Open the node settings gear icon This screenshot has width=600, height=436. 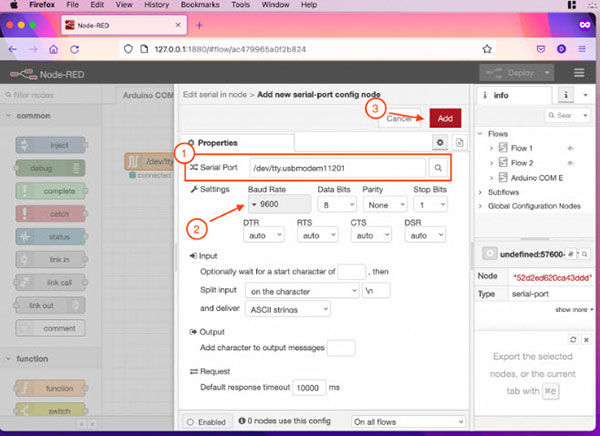[439, 143]
